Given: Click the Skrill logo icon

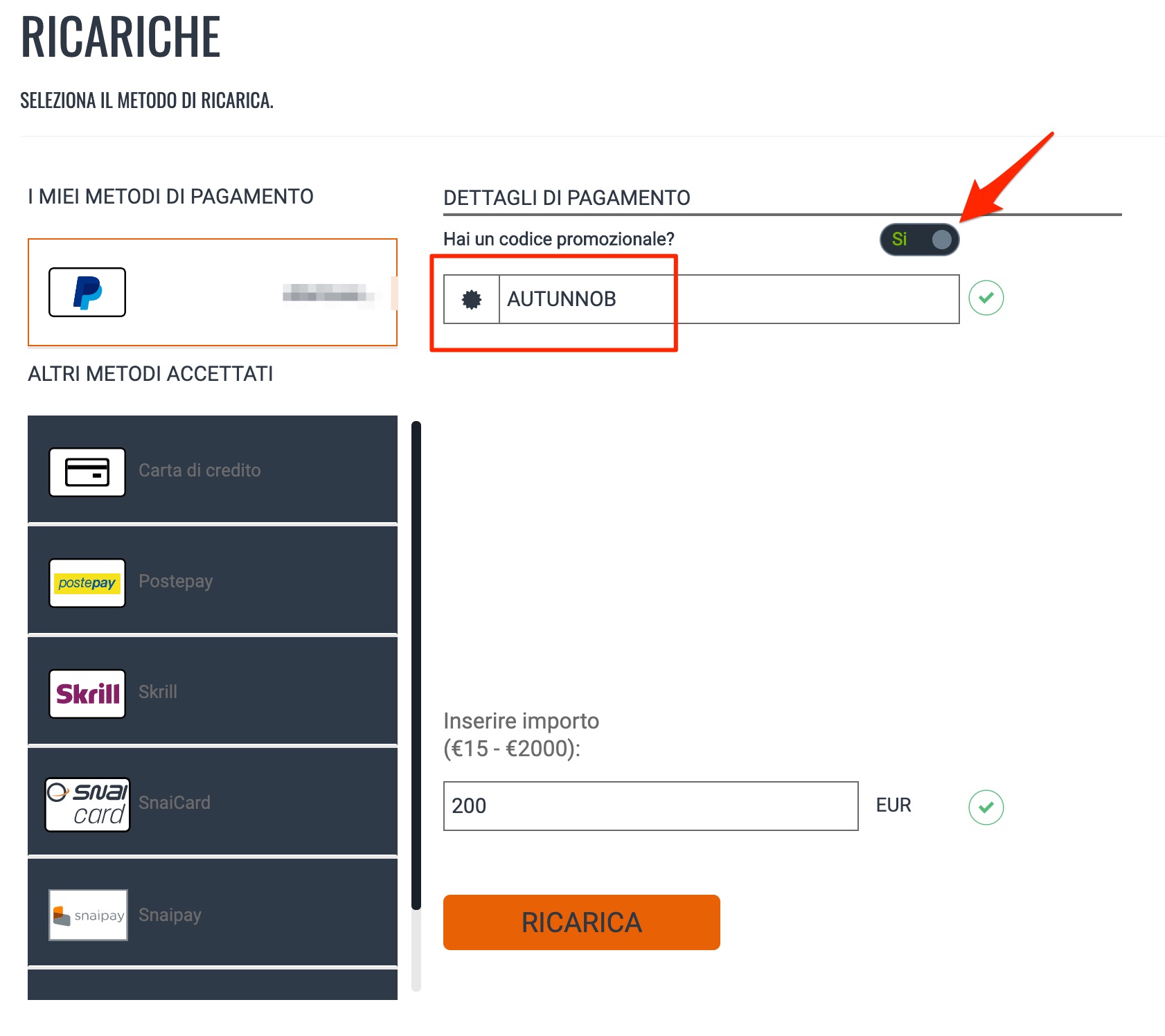Looking at the screenshot, I should tap(87, 694).
